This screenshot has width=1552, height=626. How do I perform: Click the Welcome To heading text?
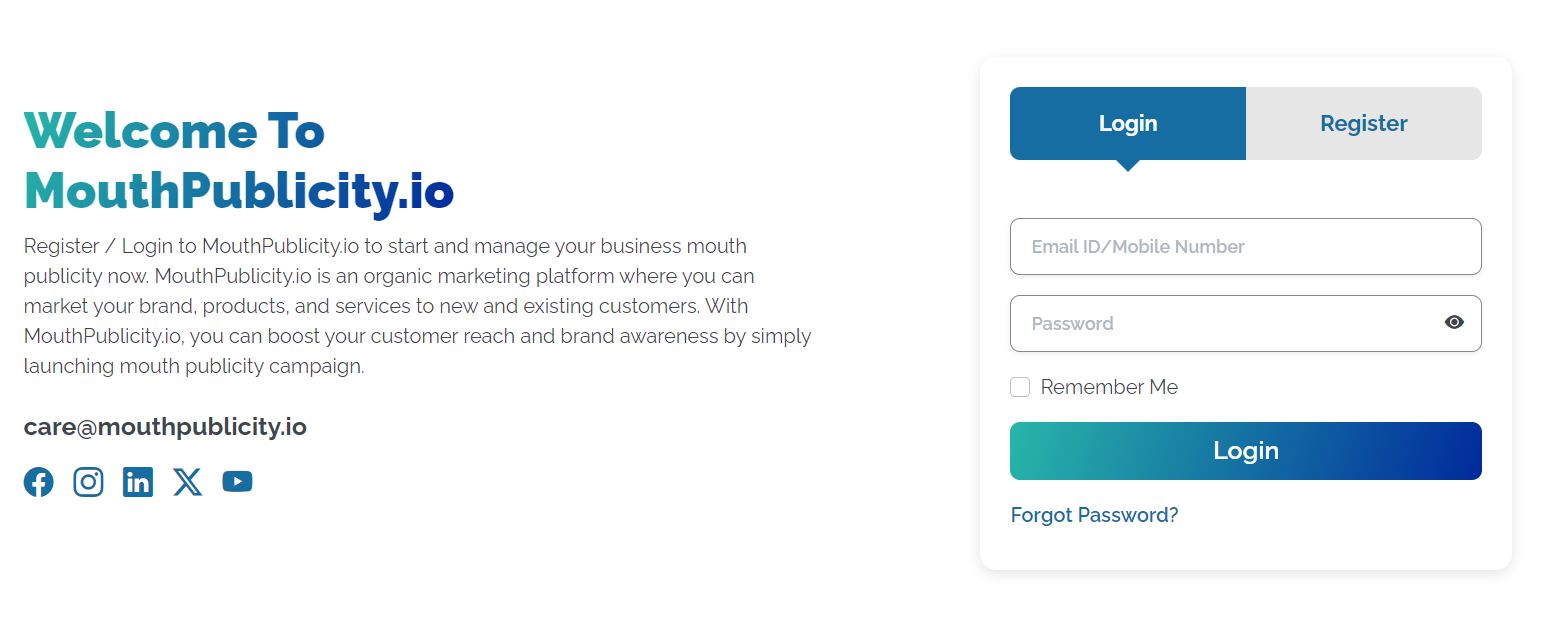pos(174,130)
